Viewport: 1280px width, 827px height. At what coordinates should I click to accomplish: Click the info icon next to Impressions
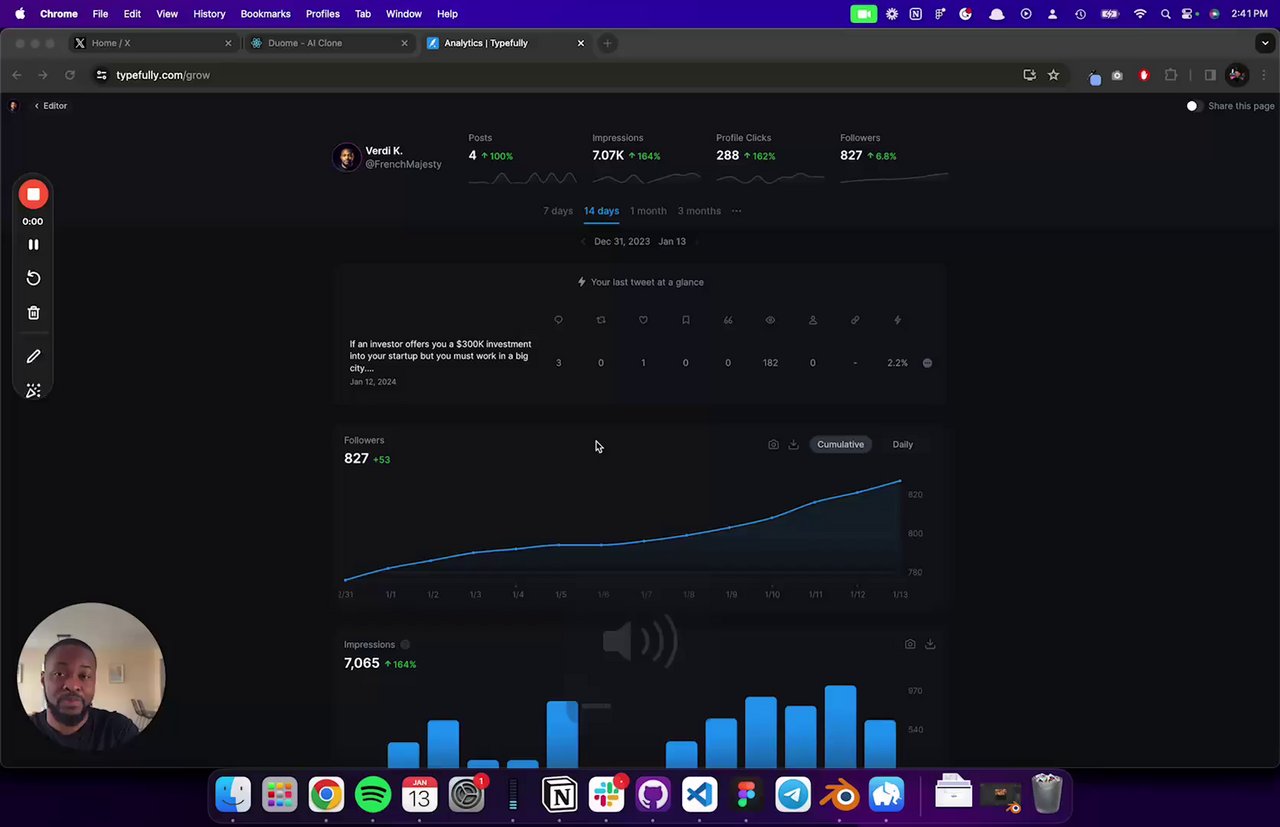click(x=405, y=645)
